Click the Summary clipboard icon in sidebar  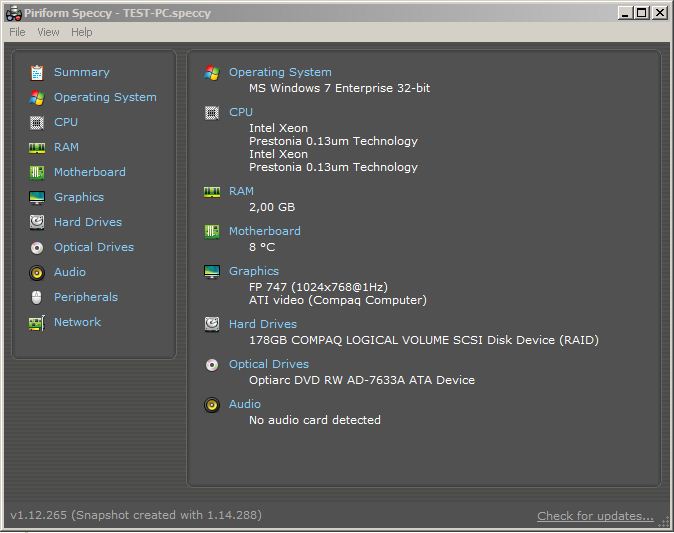[x=37, y=73]
